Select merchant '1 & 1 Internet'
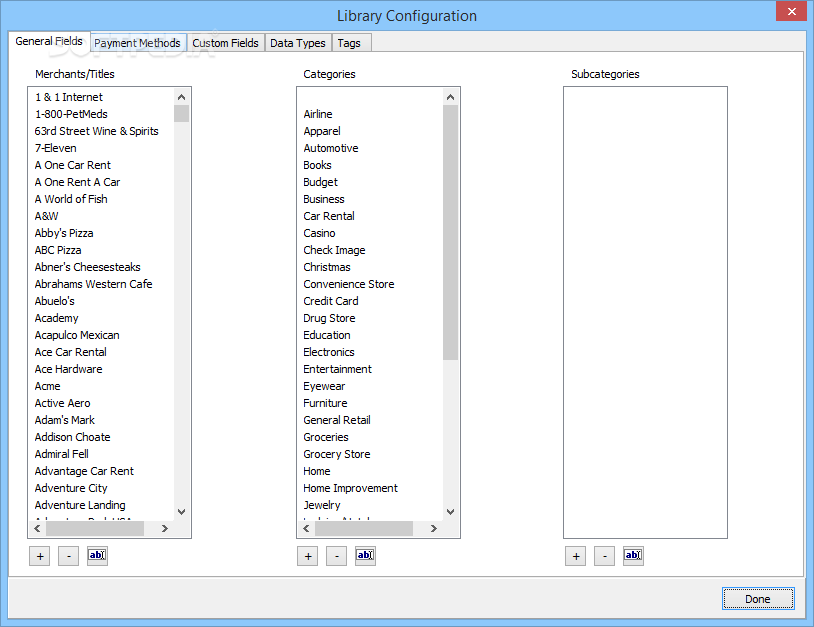814x627 pixels. point(69,97)
